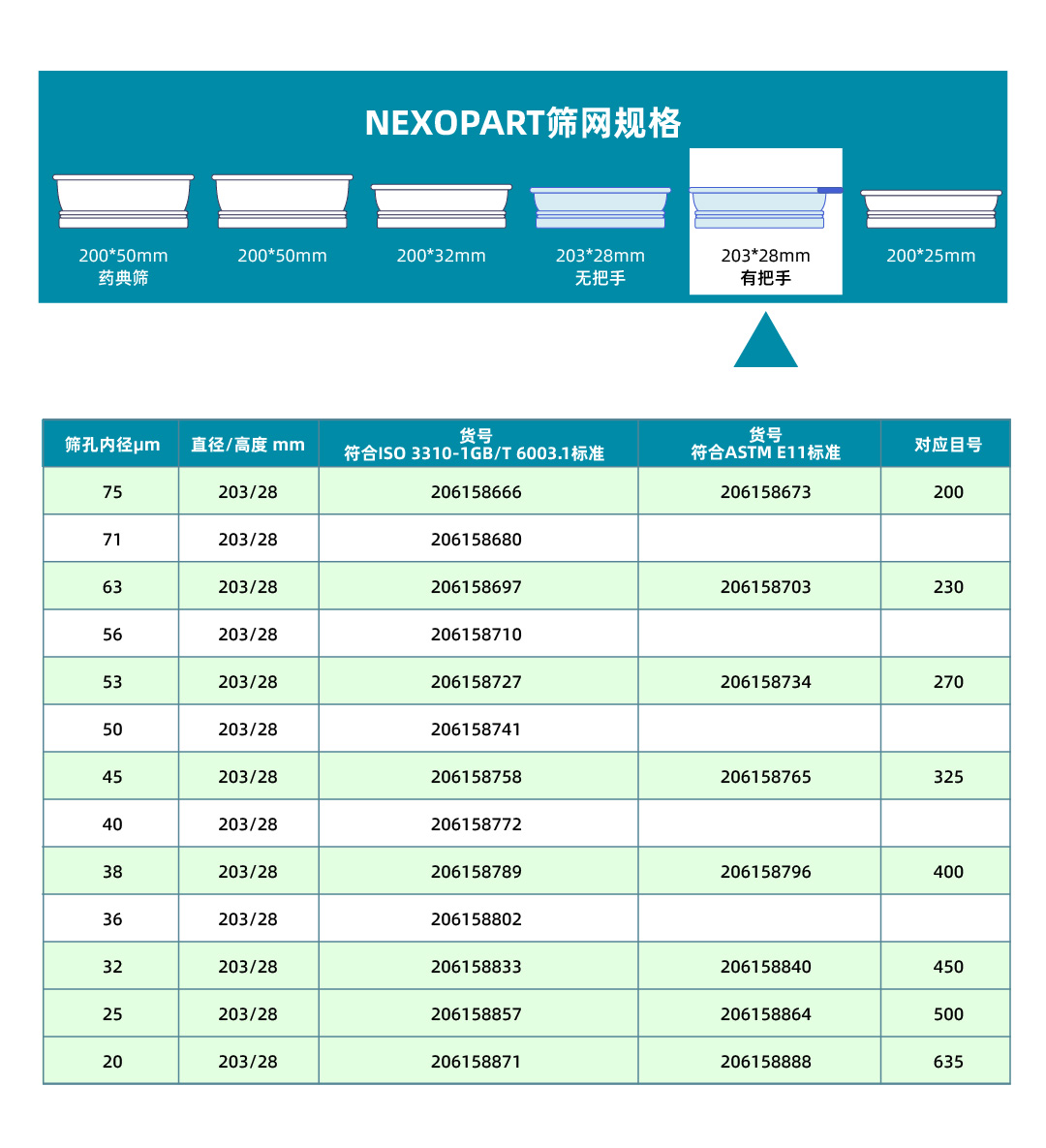This screenshot has width=1046, height=1148.
Task: Click ISO item number 206158680
Action: tap(476, 540)
